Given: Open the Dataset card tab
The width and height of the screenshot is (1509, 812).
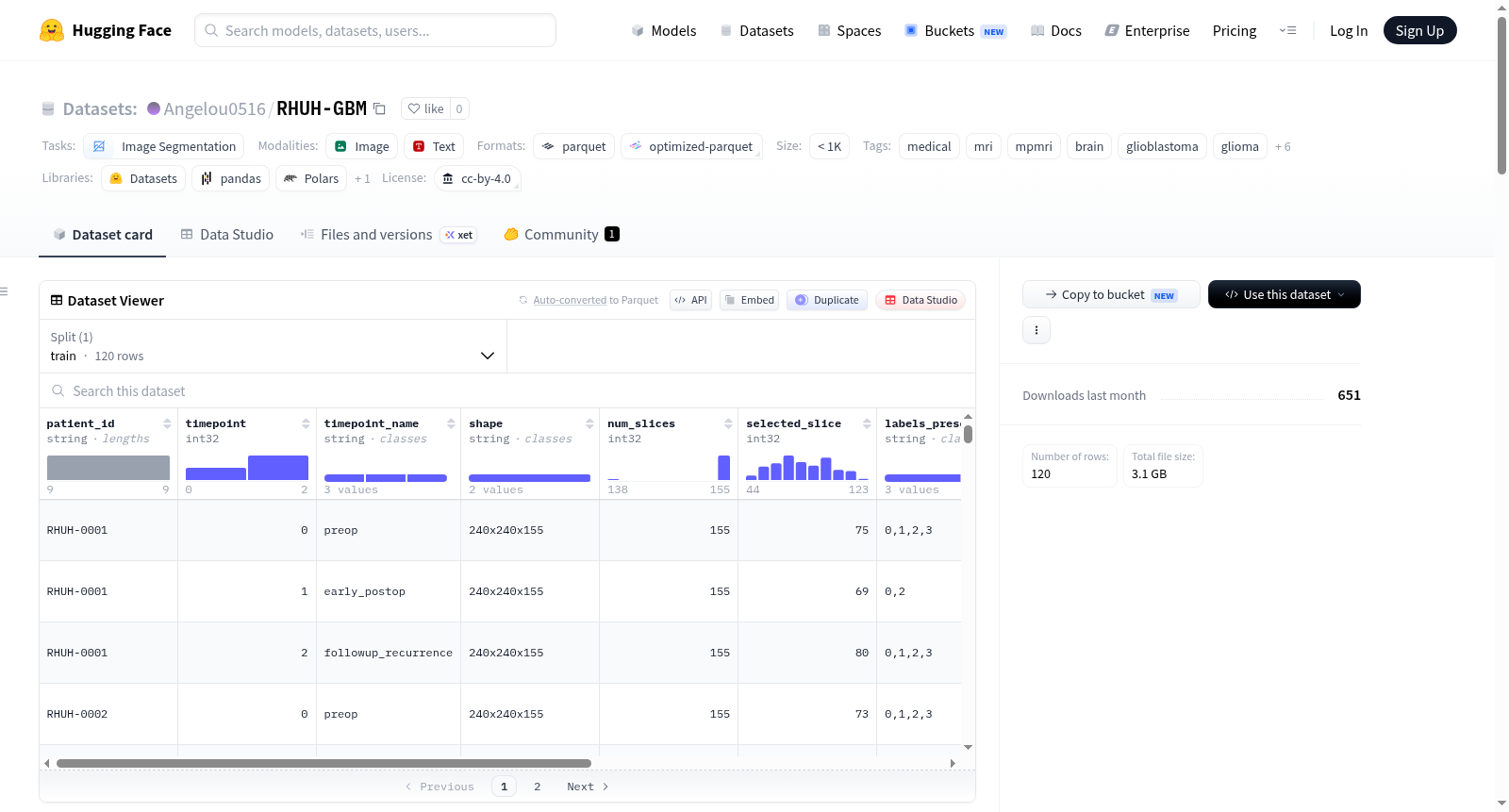Looking at the screenshot, I should pos(102,235).
